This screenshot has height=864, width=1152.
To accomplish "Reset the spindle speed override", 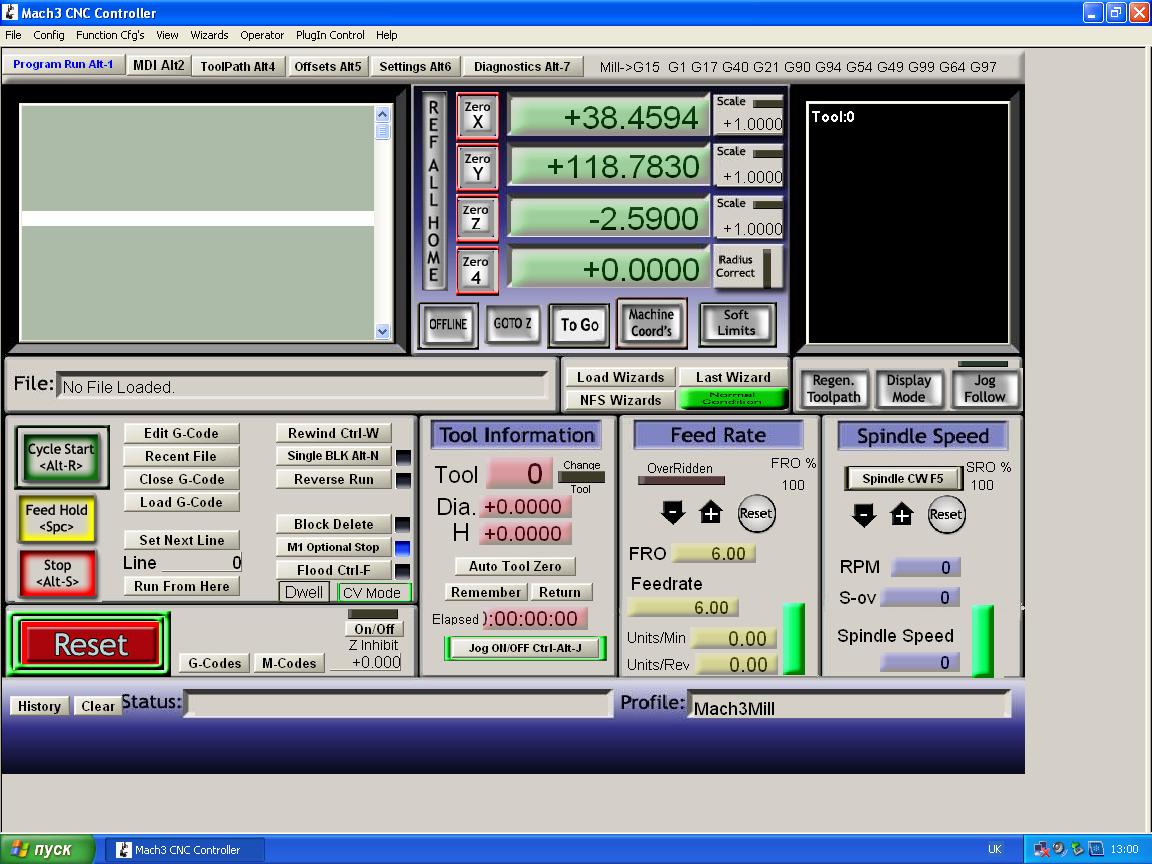I will click(946, 514).
